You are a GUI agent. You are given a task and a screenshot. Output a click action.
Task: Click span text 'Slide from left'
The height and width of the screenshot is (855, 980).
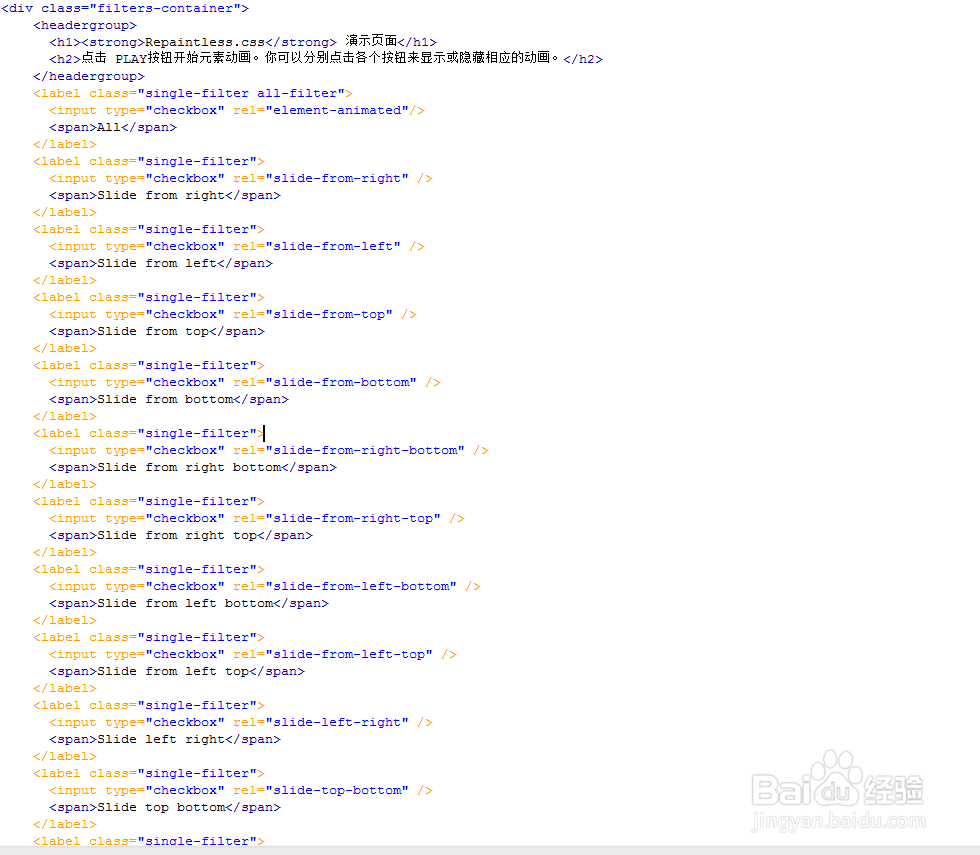157,263
